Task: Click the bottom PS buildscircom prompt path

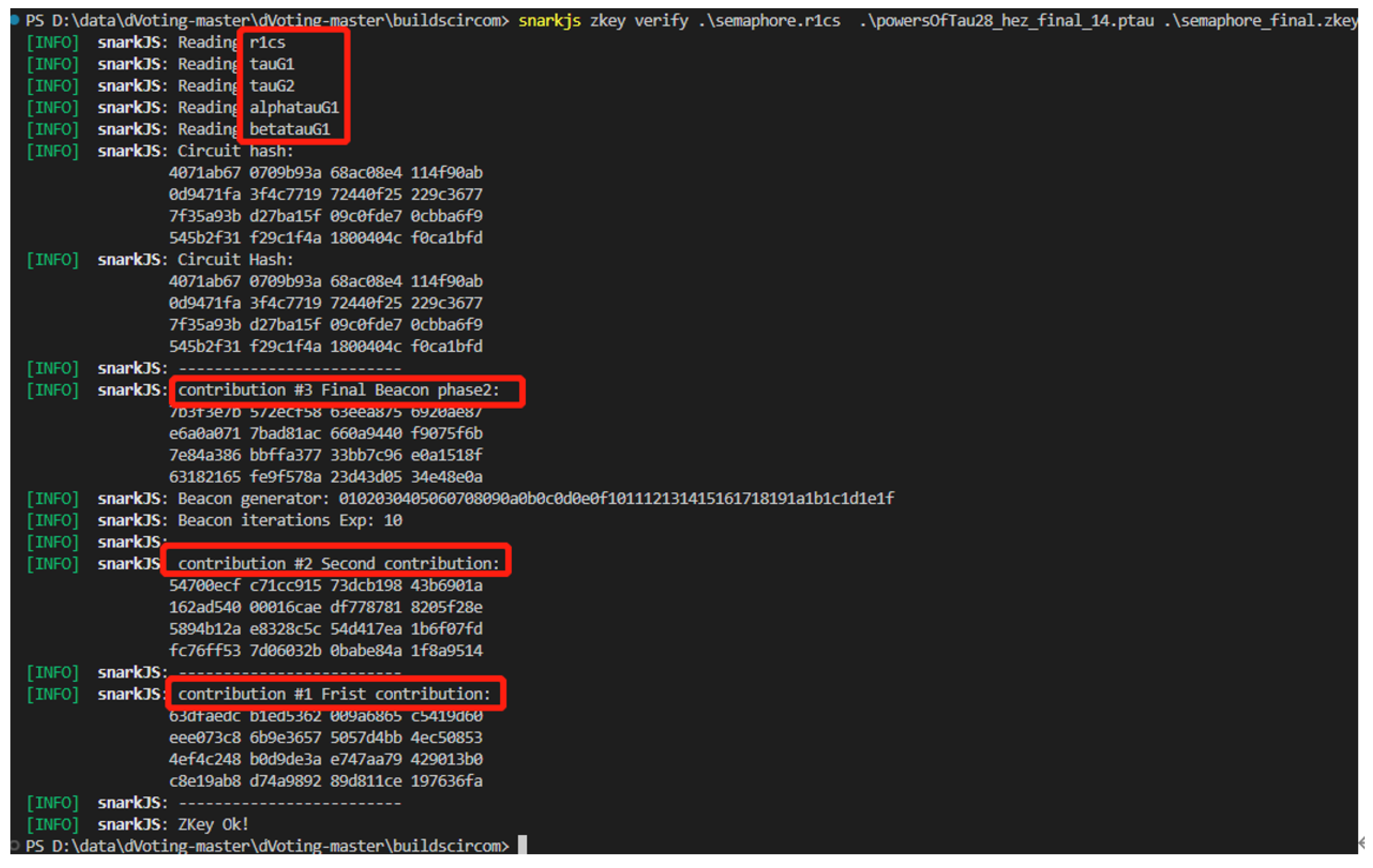Action: click(x=267, y=846)
